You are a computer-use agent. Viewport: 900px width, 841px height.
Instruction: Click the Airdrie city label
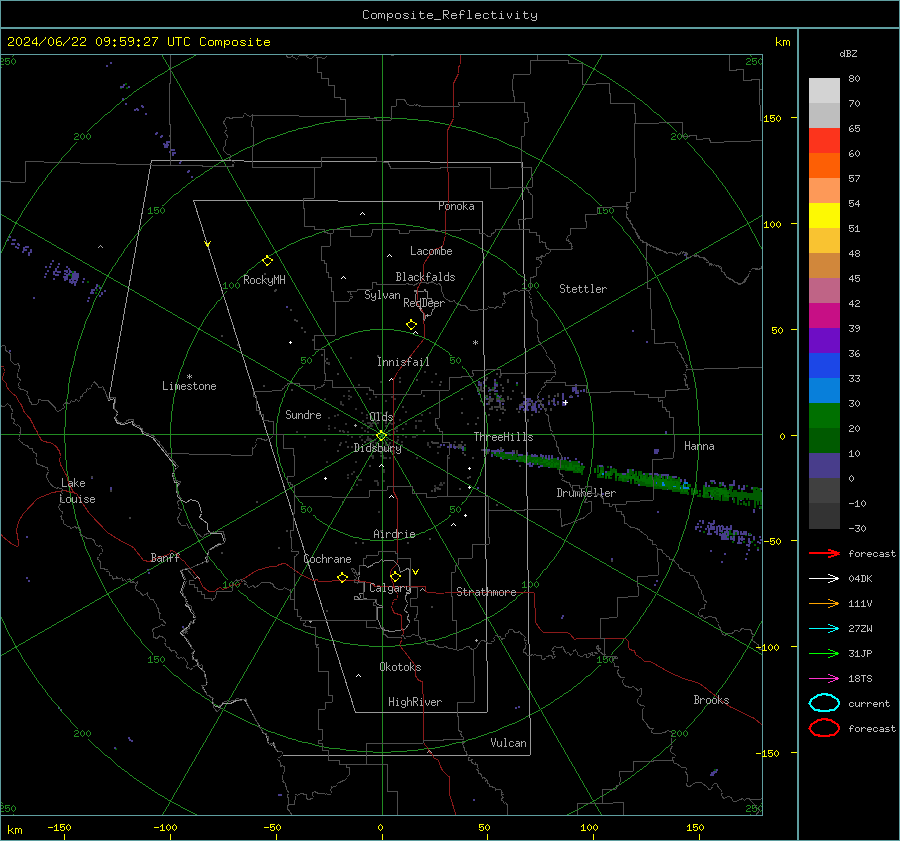pyautogui.click(x=394, y=534)
